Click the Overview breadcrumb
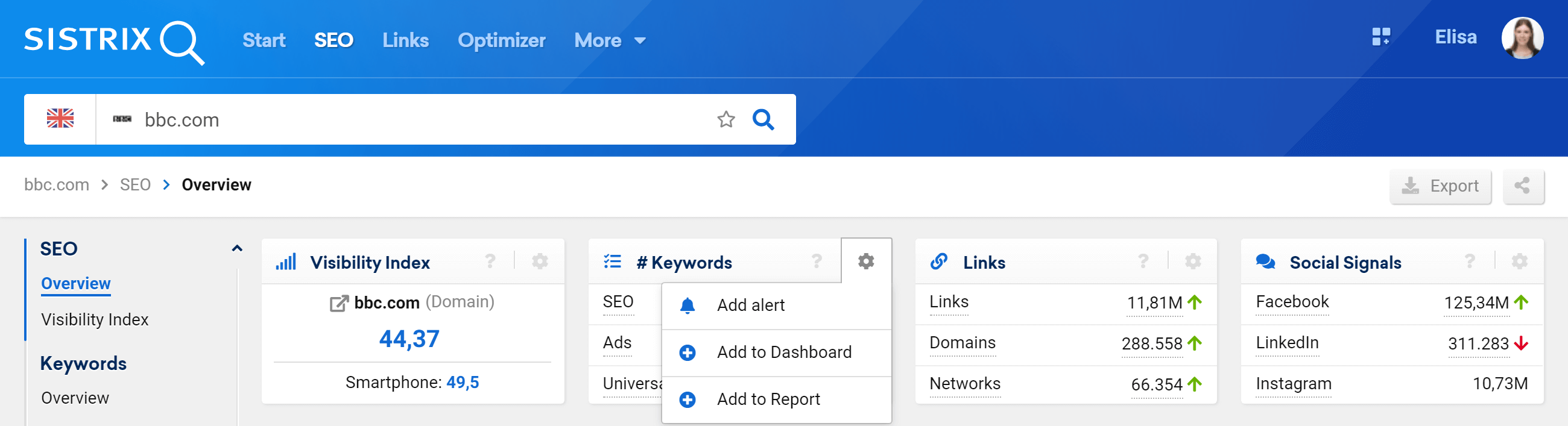Screen dimensions: 1568x426 coord(216,184)
